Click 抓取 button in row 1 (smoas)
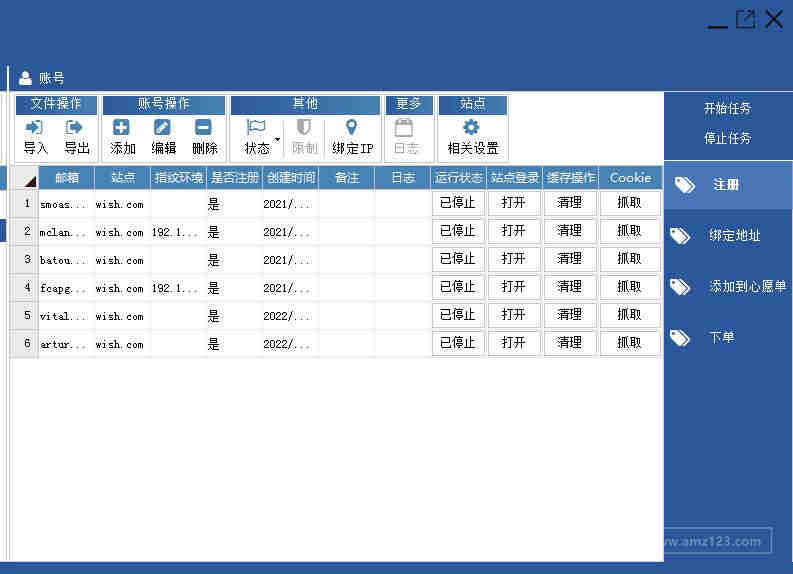 [630, 203]
